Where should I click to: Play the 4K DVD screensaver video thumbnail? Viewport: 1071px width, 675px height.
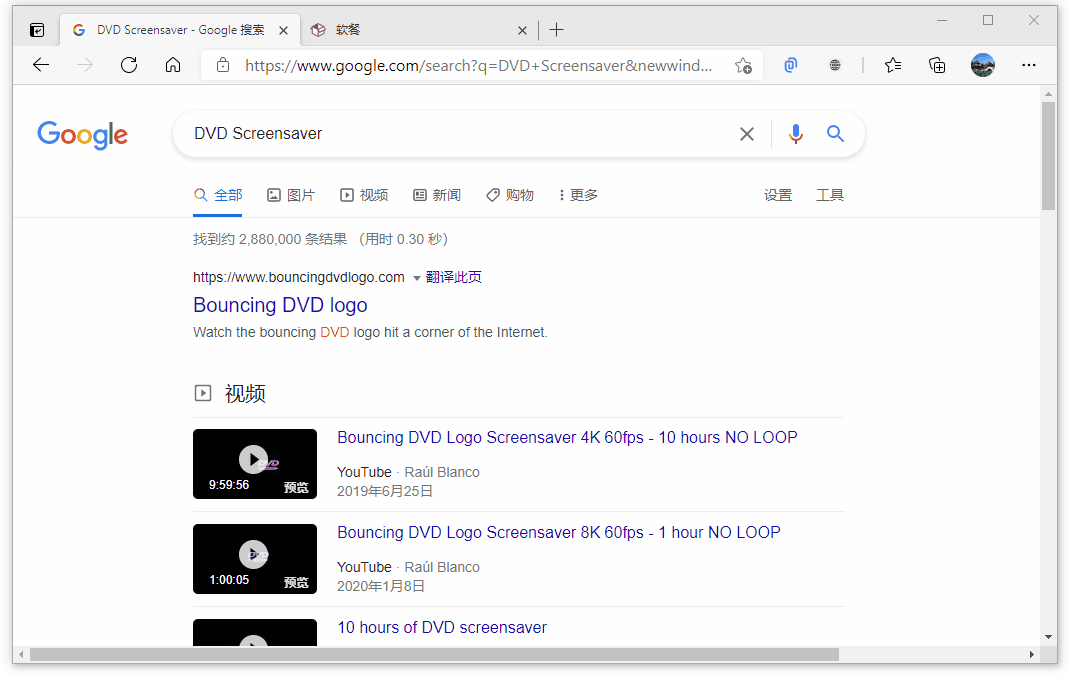pyautogui.click(x=254, y=459)
